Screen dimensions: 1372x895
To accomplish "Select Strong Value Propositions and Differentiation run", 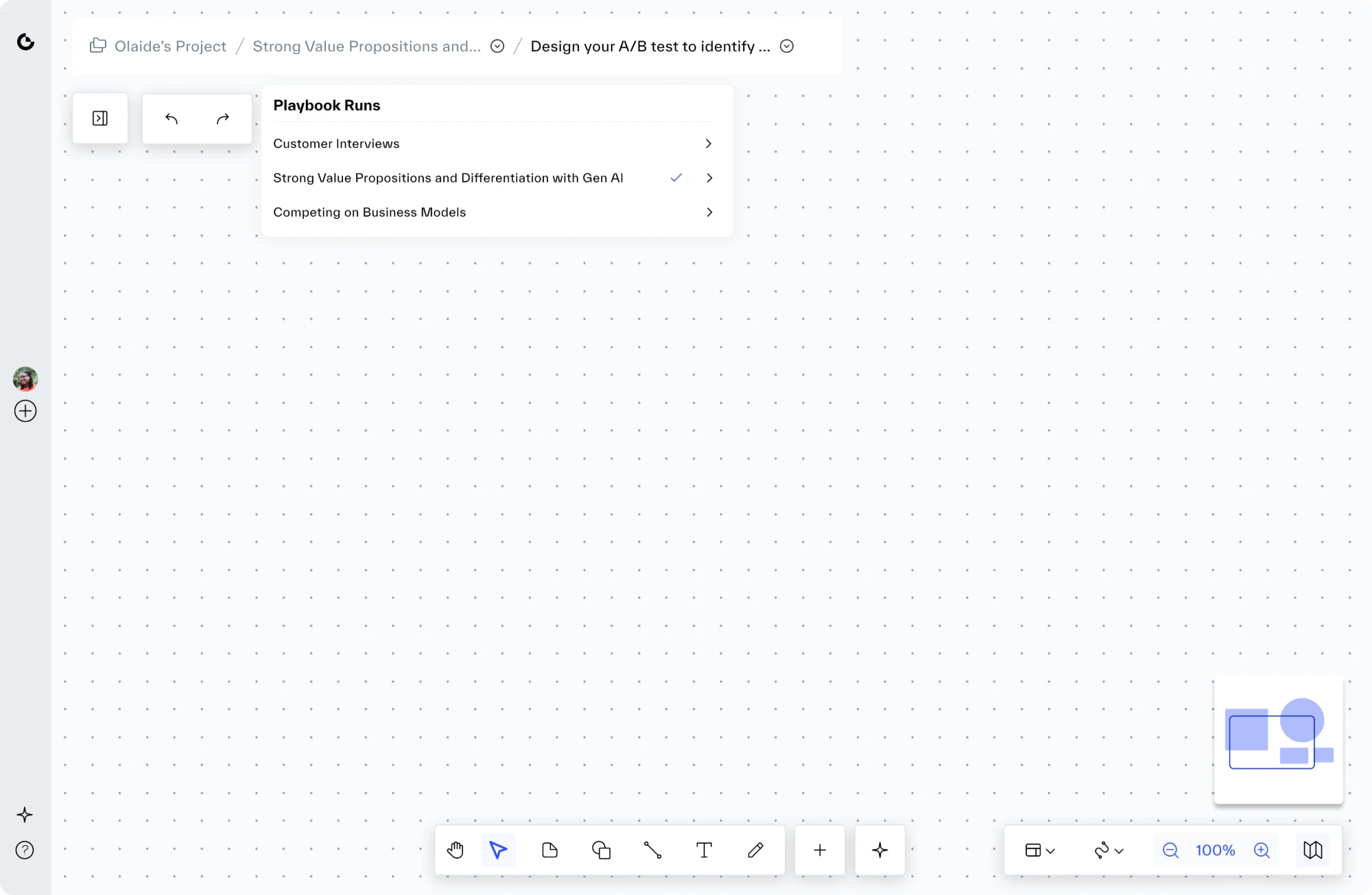I will 493,178.
